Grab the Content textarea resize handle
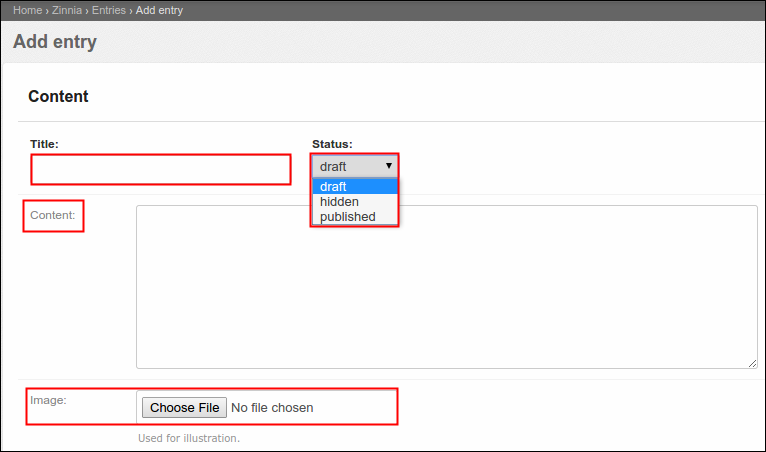The width and height of the screenshot is (766, 452). tap(753, 364)
